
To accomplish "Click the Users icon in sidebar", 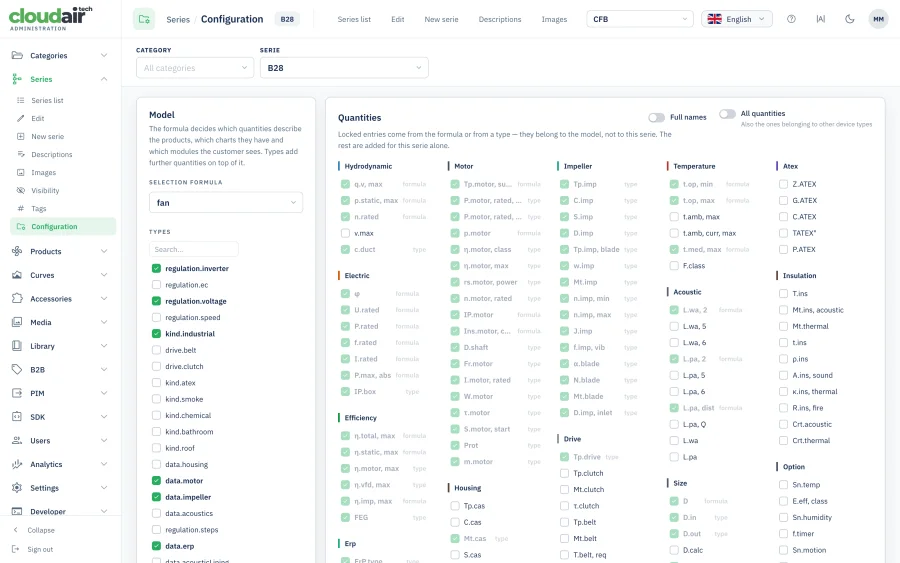I will click(17, 441).
